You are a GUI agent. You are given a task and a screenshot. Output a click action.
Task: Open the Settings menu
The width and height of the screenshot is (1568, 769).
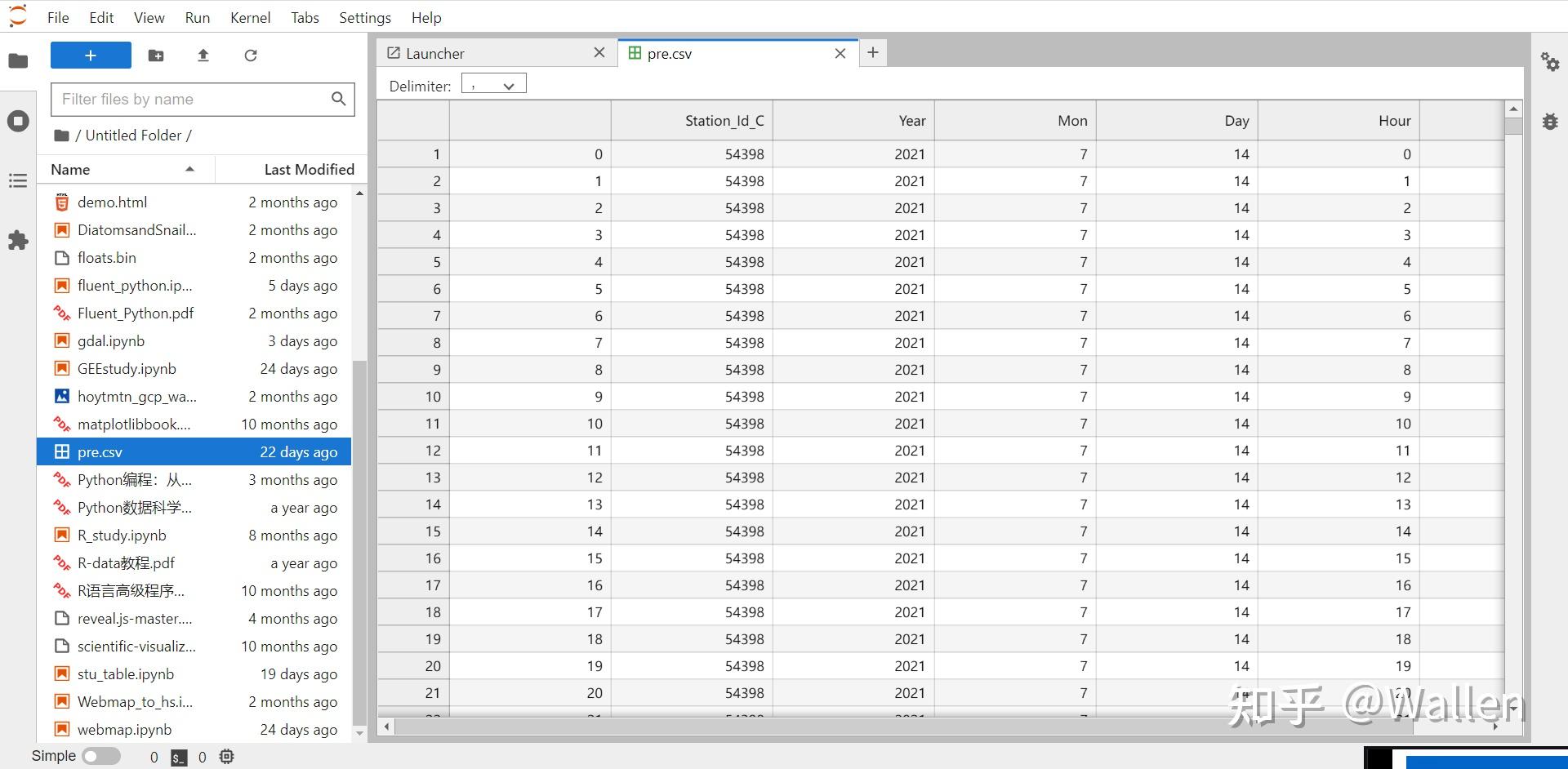(365, 17)
